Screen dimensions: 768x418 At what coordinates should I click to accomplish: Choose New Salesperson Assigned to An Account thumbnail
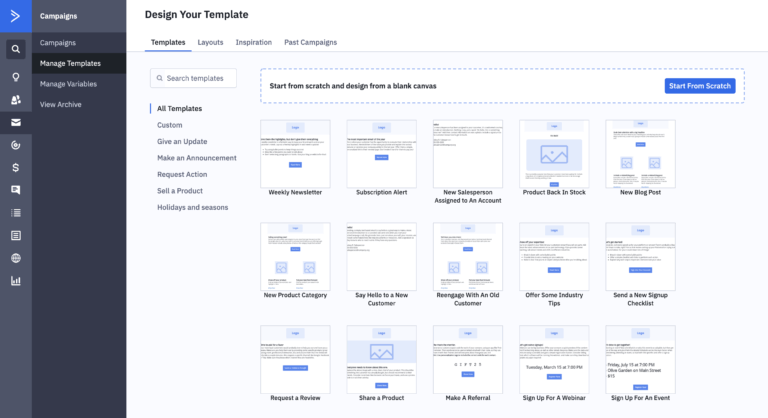[x=468, y=154]
